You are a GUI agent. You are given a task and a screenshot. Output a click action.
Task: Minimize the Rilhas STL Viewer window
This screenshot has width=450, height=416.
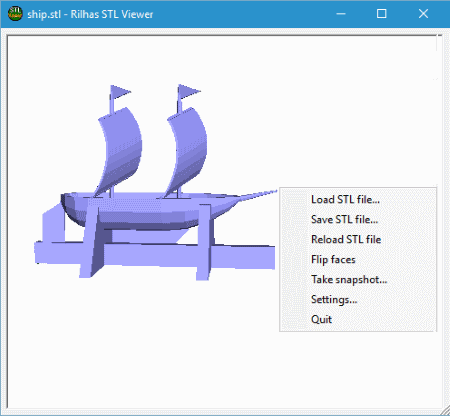tap(341, 14)
